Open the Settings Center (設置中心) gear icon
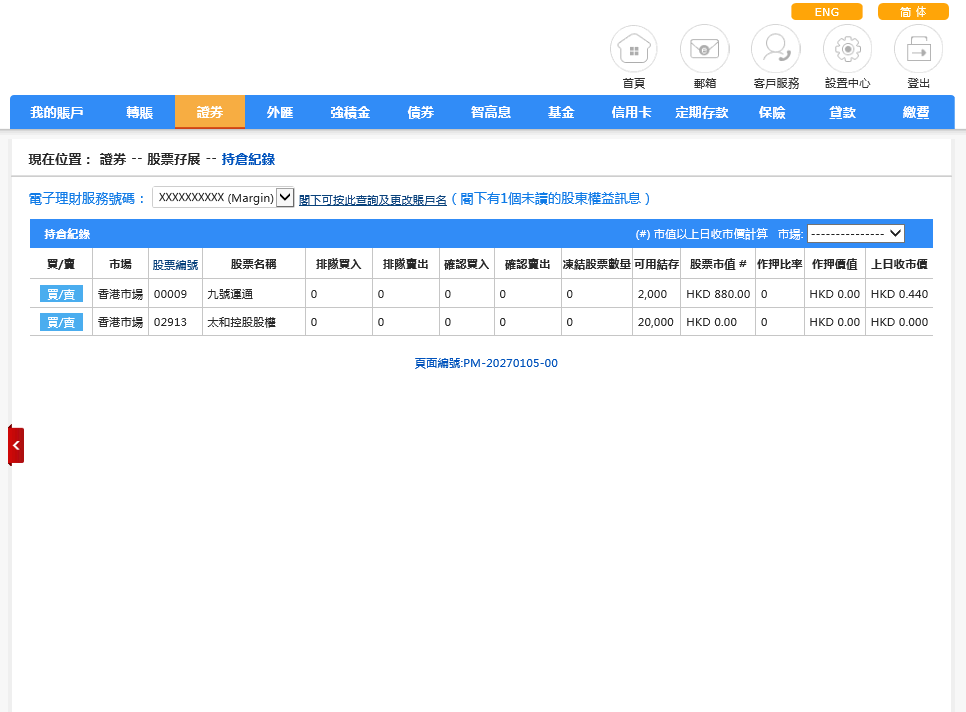This screenshot has height=712, width=966. click(x=847, y=49)
